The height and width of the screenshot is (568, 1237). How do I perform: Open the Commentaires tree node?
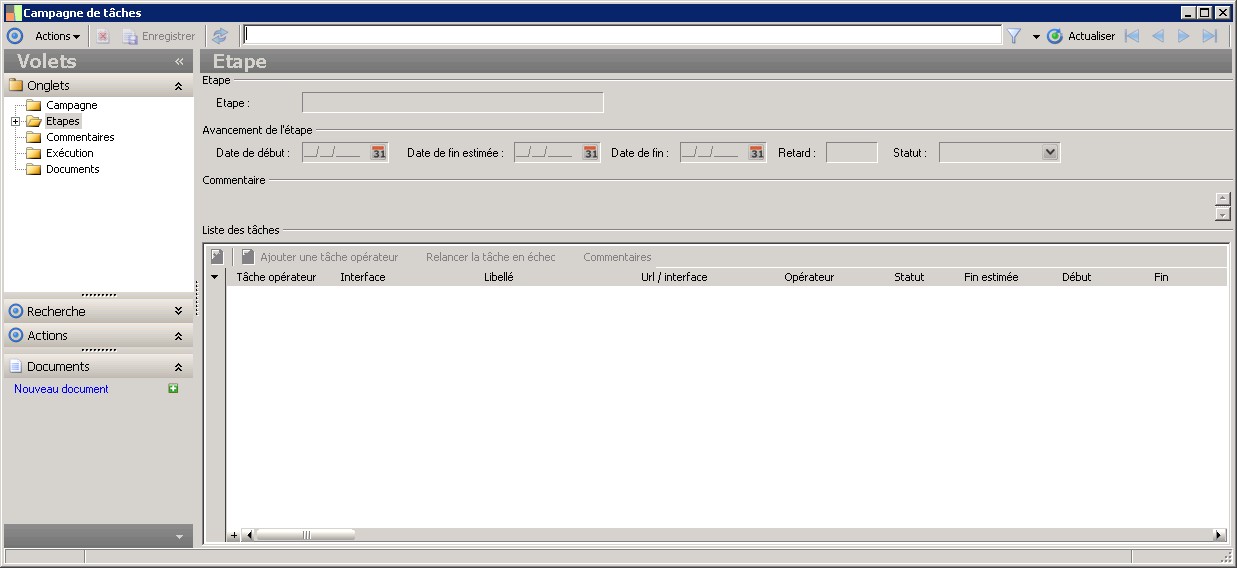click(80, 137)
